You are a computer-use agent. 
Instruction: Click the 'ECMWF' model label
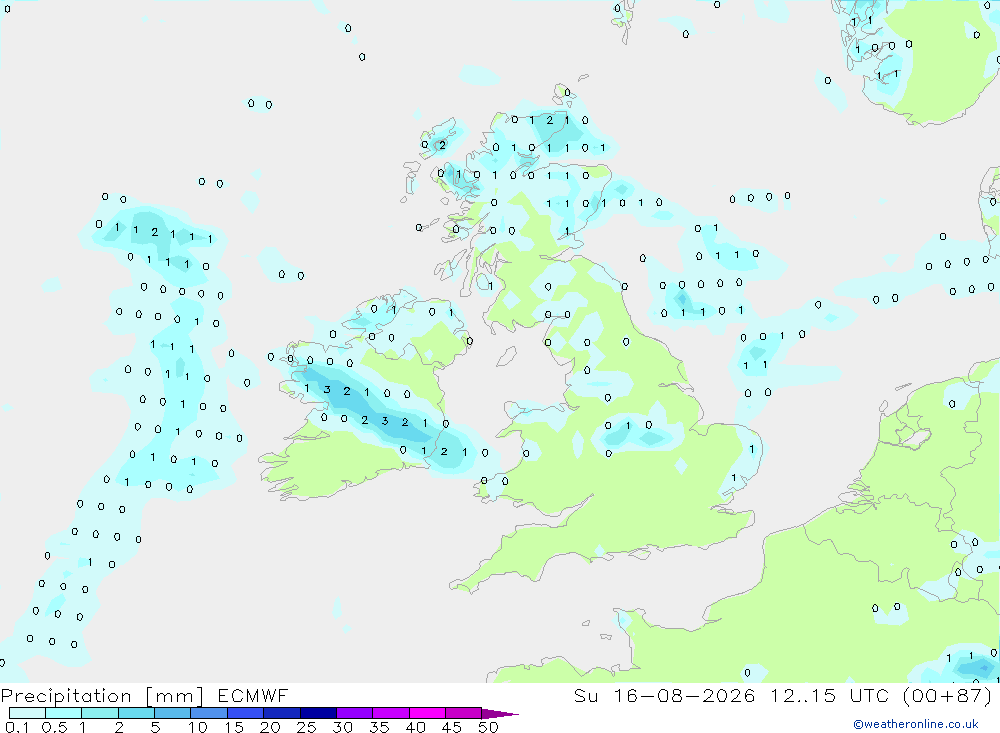tap(253, 695)
